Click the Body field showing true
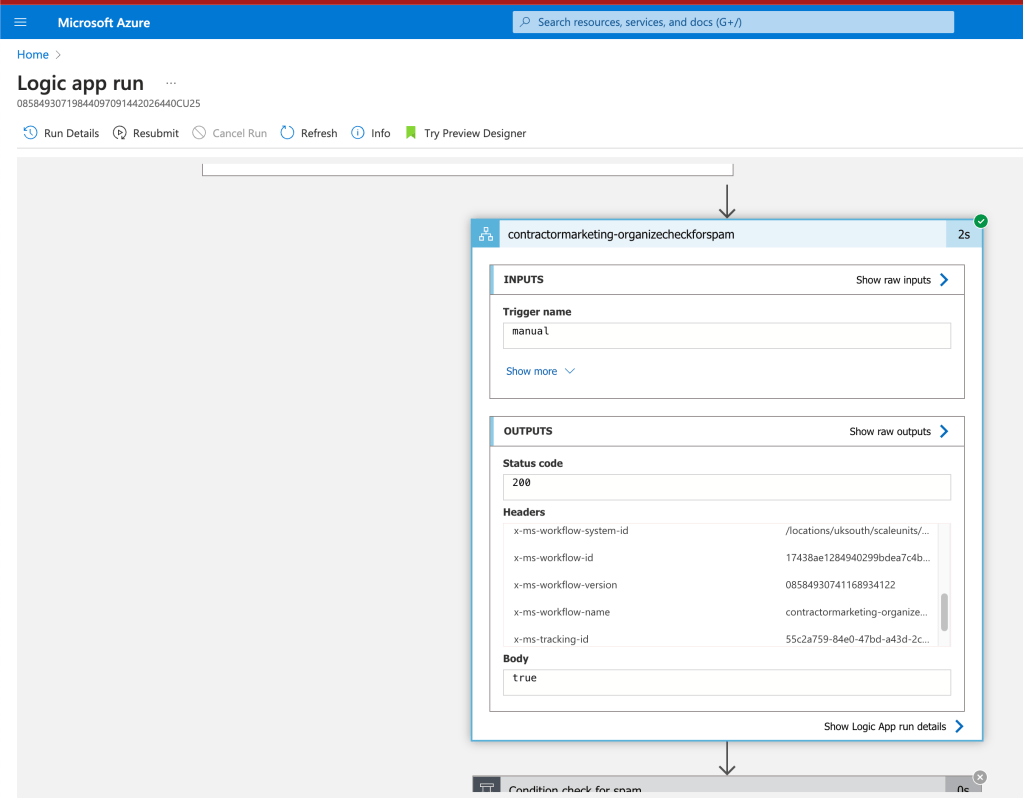This screenshot has width=1023, height=798. click(x=727, y=682)
